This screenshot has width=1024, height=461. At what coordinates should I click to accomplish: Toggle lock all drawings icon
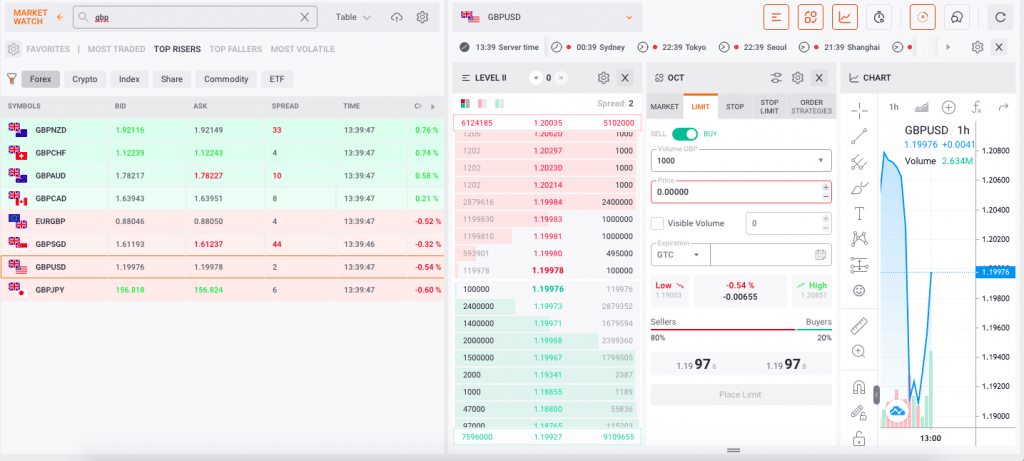tap(859, 438)
